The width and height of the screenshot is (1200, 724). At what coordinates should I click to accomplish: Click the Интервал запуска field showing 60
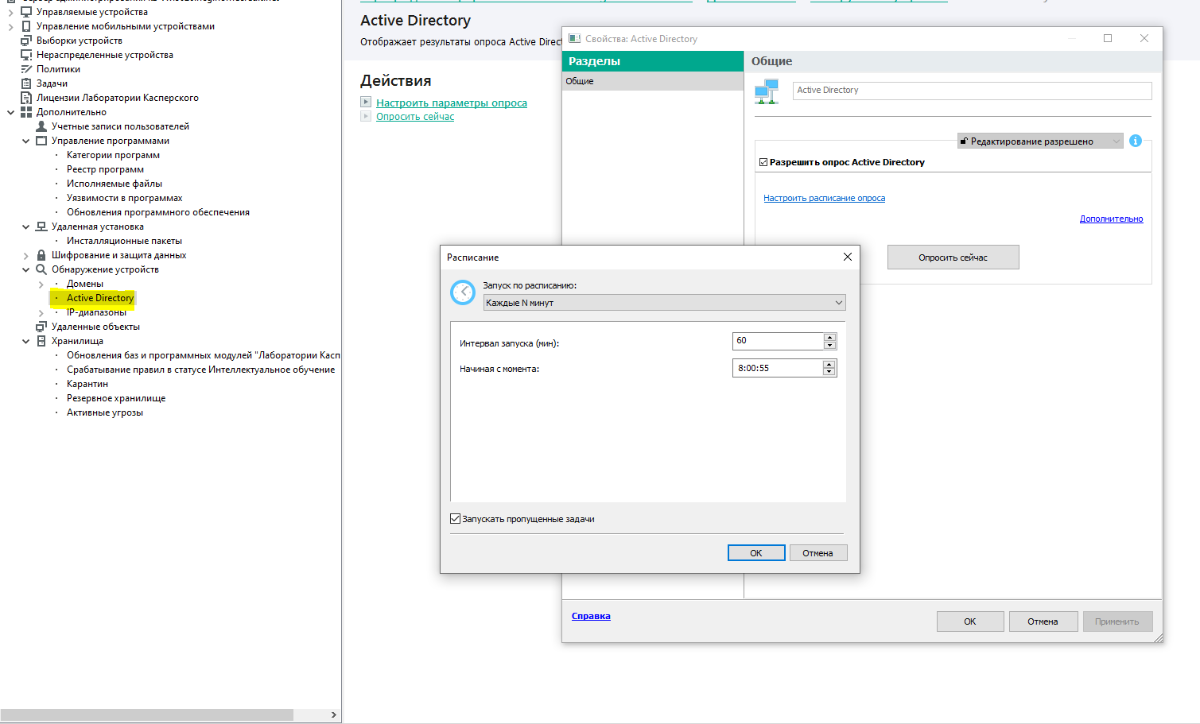tap(778, 341)
